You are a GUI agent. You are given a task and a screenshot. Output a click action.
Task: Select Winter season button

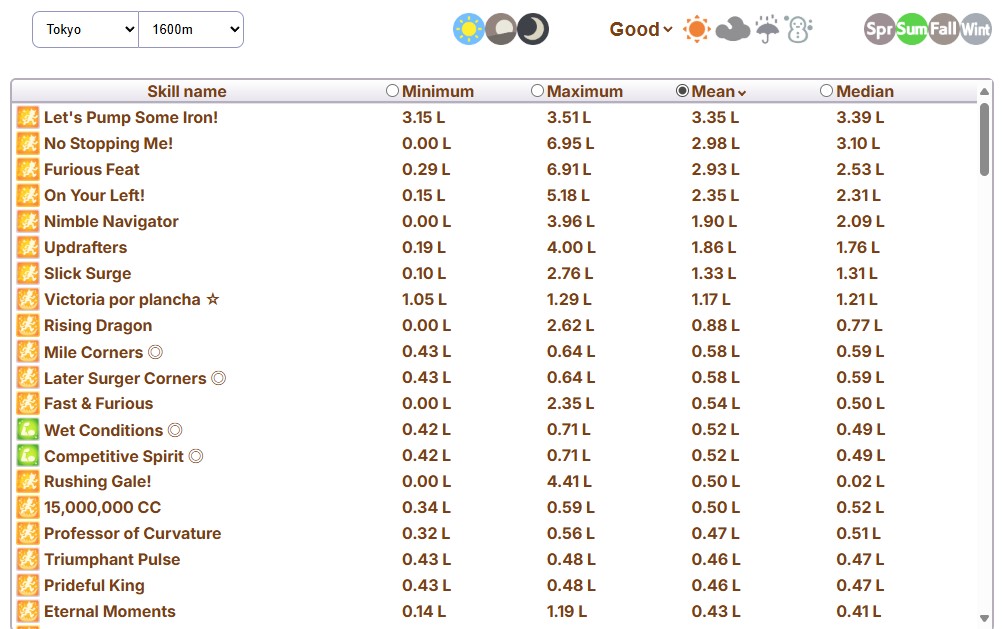pyautogui.click(x=975, y=29)
